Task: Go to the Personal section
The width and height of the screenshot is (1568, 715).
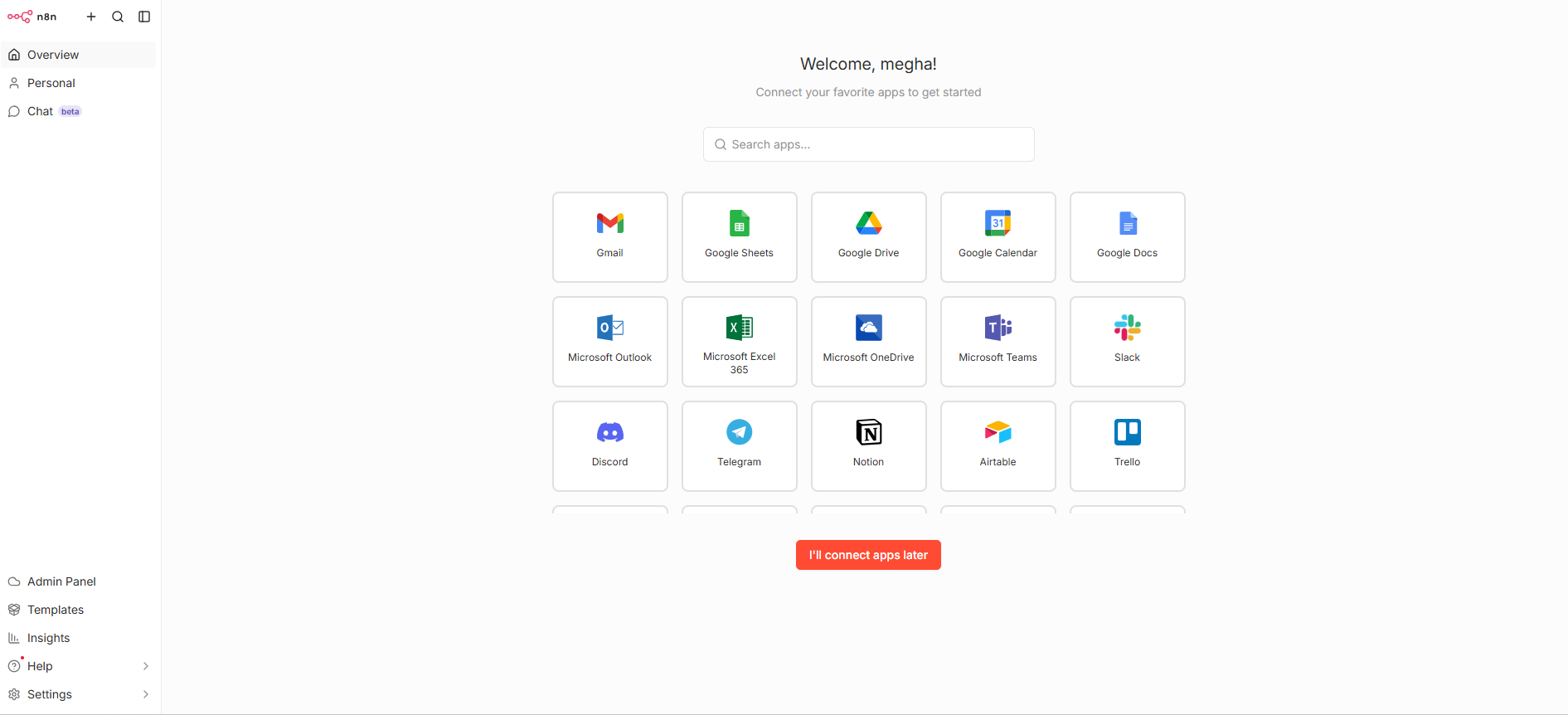Action: pos(51,83)
